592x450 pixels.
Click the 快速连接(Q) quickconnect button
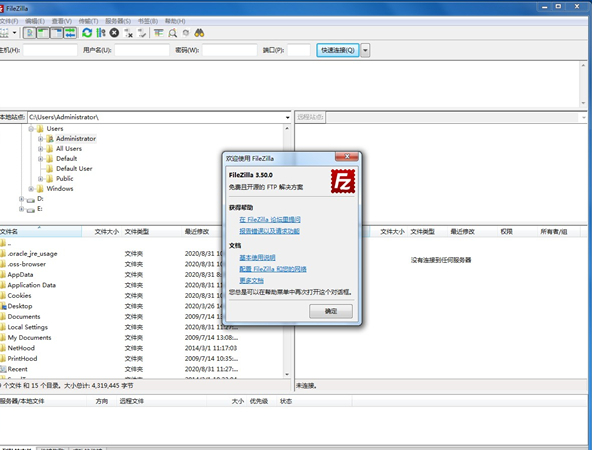click(x=338, y=50)
